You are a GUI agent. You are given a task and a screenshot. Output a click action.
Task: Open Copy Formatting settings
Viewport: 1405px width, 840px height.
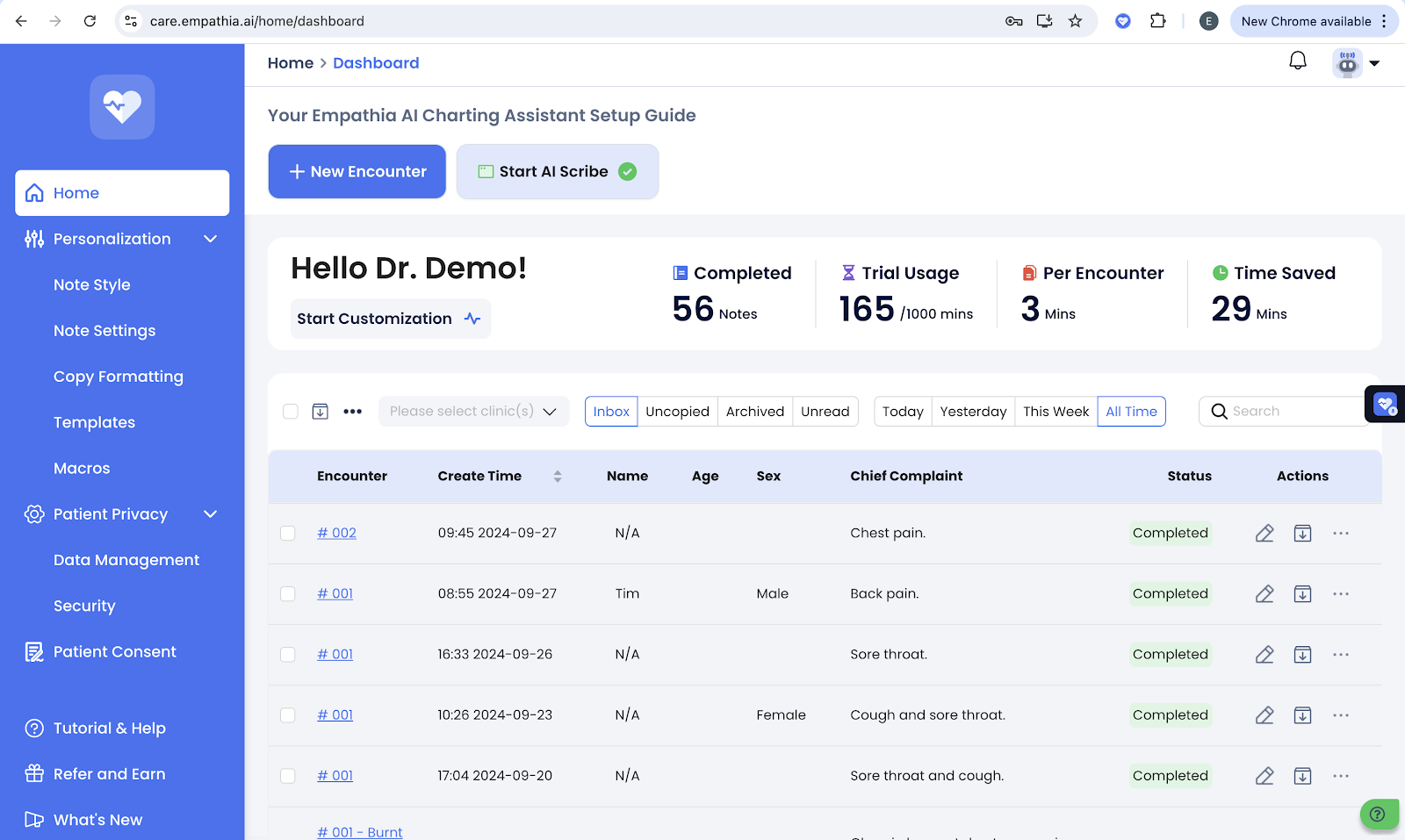tap(119, 377)
